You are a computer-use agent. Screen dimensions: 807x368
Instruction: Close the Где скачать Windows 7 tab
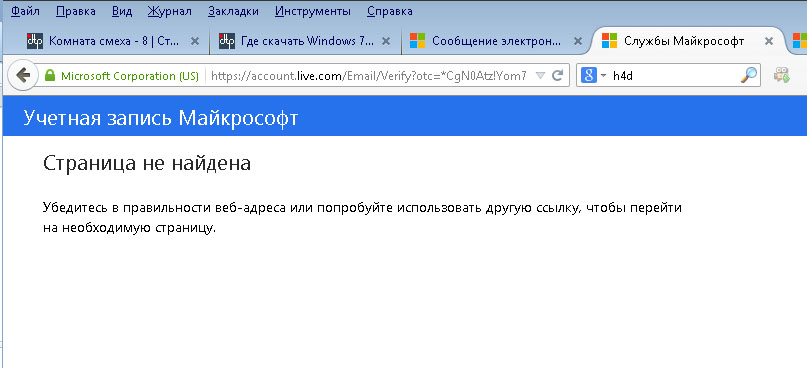click(387, 41)
